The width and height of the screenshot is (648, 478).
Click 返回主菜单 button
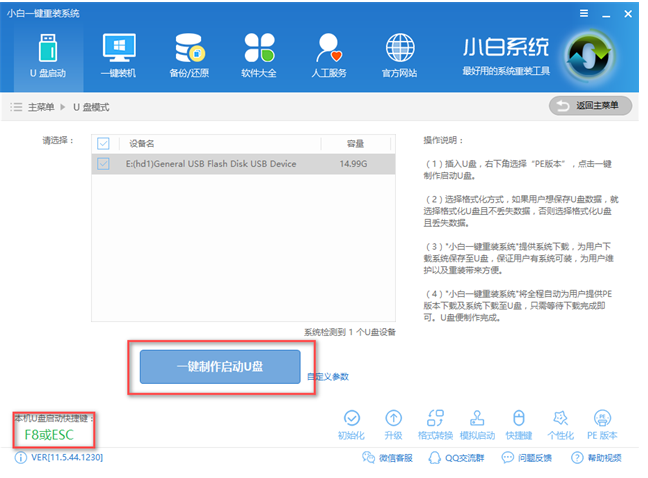coord(590,106)
